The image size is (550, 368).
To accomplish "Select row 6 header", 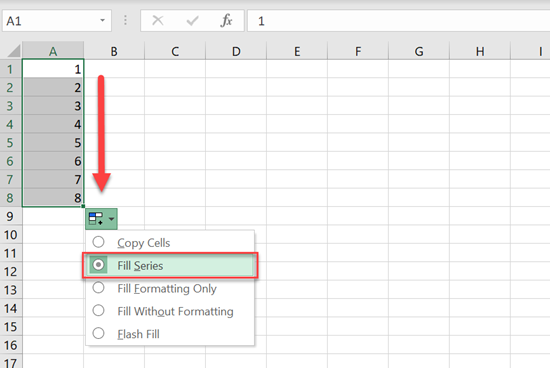I will [x=11, y=161].
